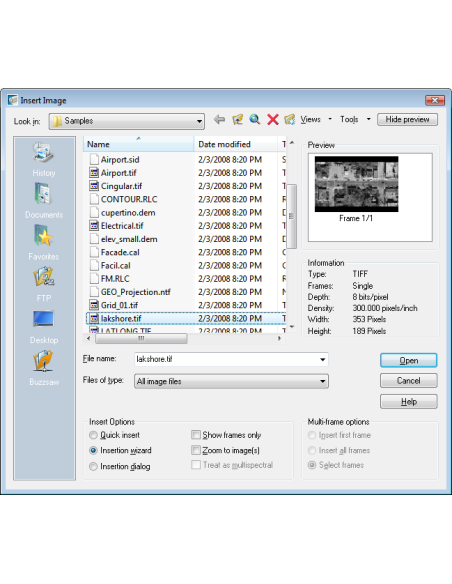Select the Insertion dialog option
Viewport: 452px width, 584px height.
tap(93, 466)
